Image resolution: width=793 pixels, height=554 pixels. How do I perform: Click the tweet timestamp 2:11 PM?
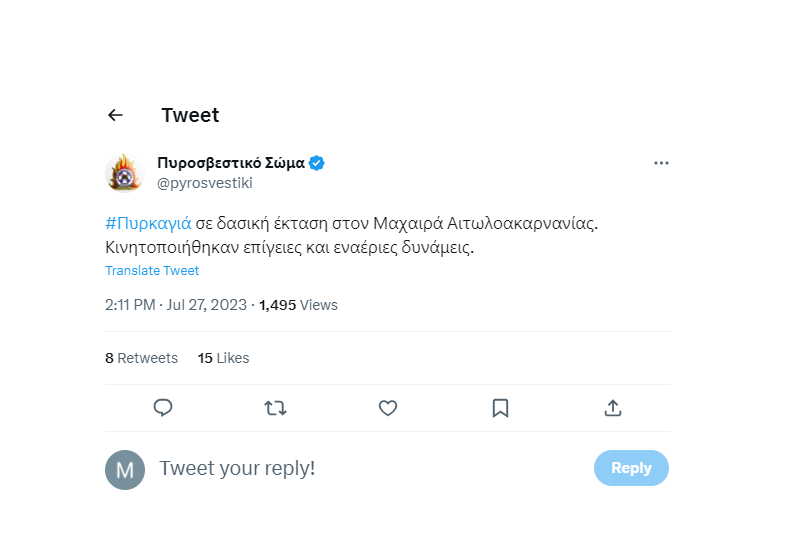(130, 305)
